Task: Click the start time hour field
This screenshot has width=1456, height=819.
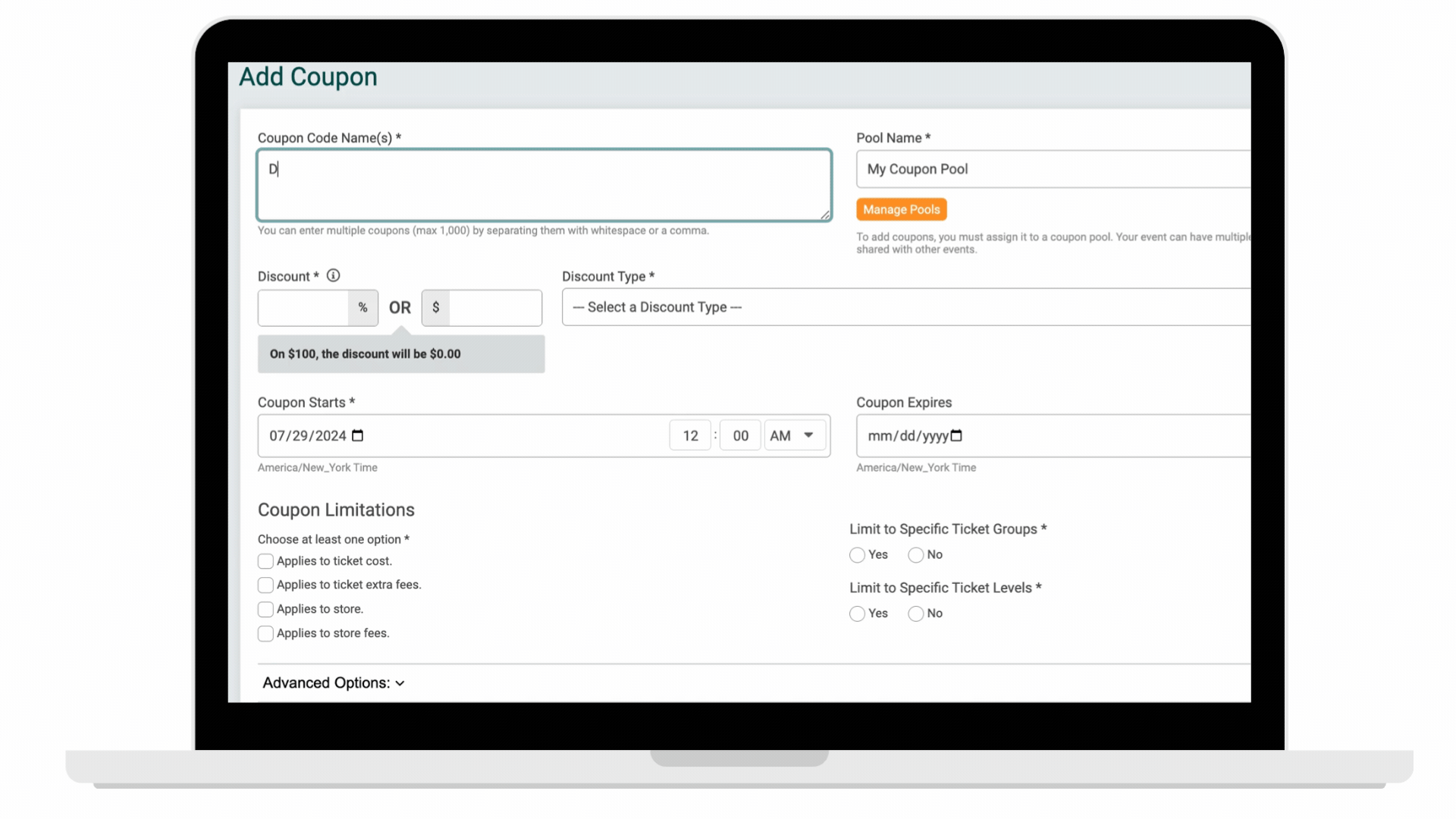Action: pos(690,436)
